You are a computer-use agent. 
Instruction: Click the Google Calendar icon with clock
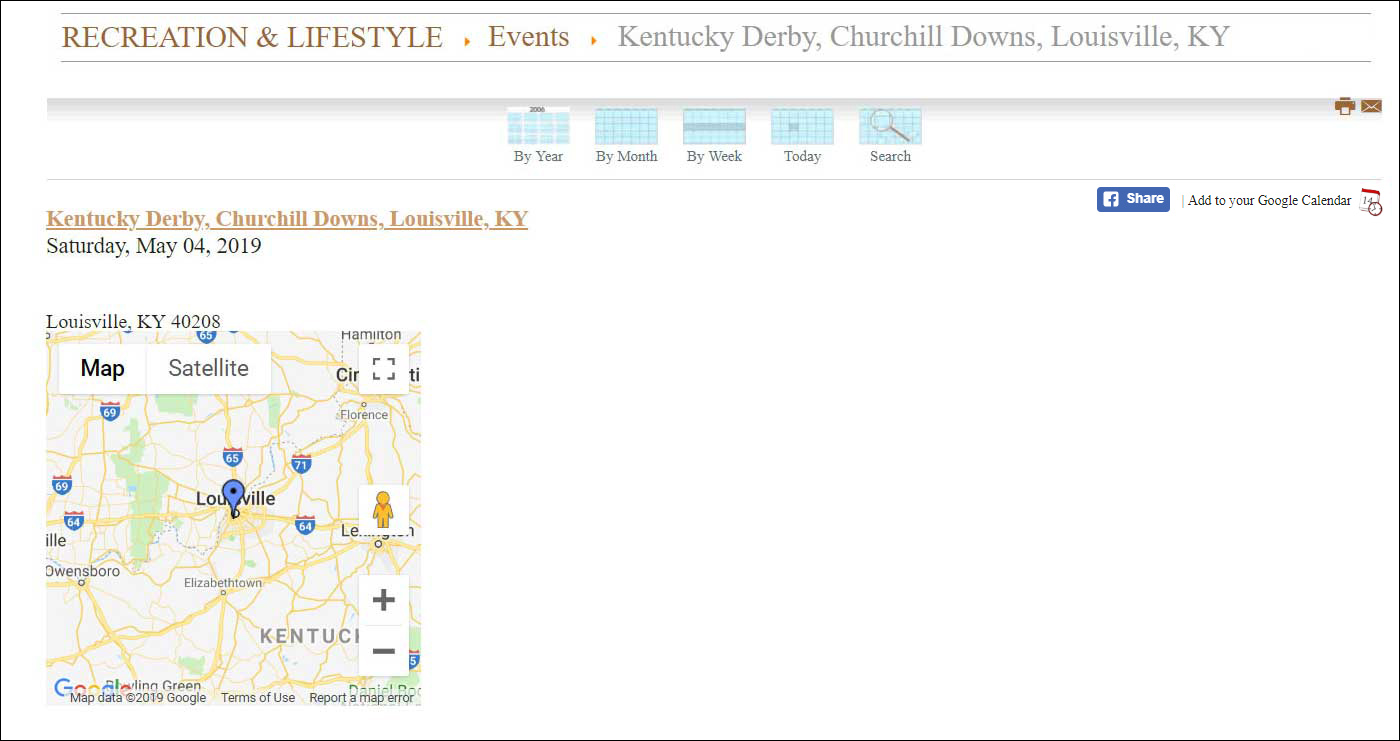pos(1371,201)
